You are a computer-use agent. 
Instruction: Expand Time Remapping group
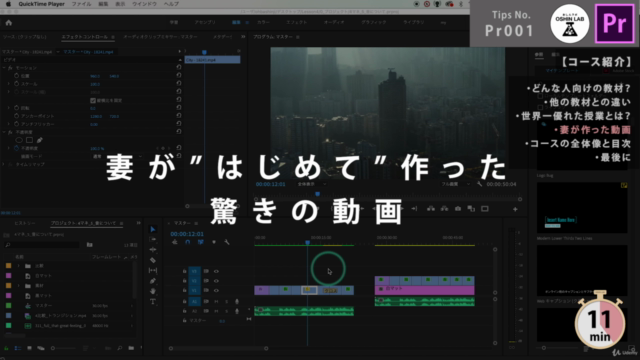click(4, 164)
